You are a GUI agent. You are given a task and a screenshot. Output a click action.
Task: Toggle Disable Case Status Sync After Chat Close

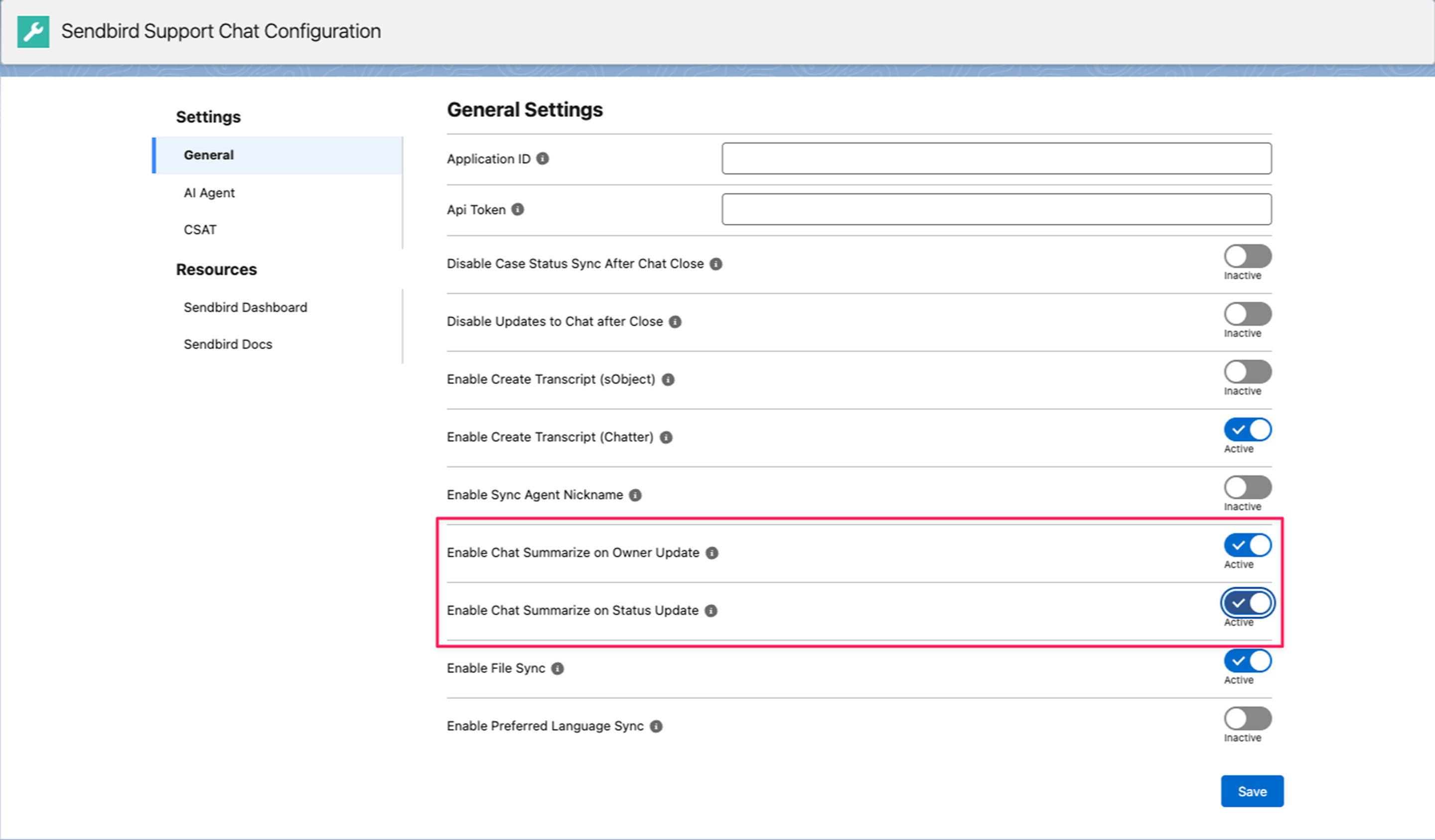(x=1248, y=256)
